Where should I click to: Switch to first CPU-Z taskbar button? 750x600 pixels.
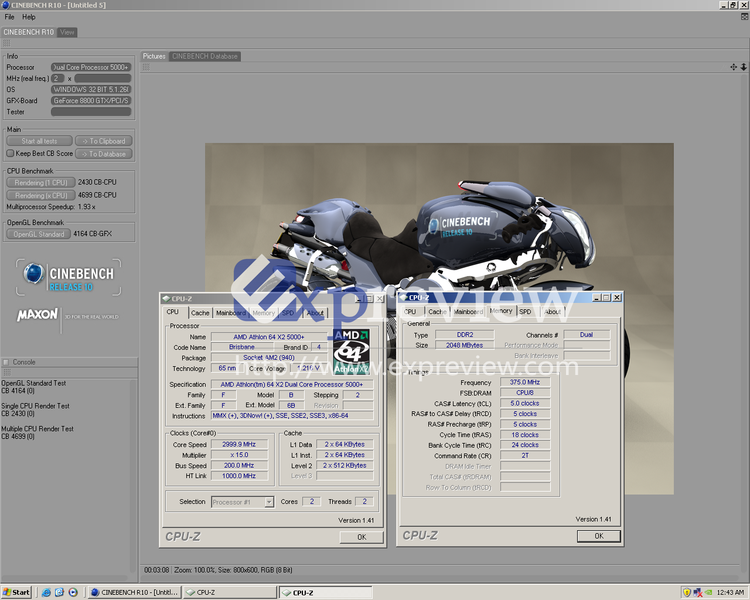230,592
